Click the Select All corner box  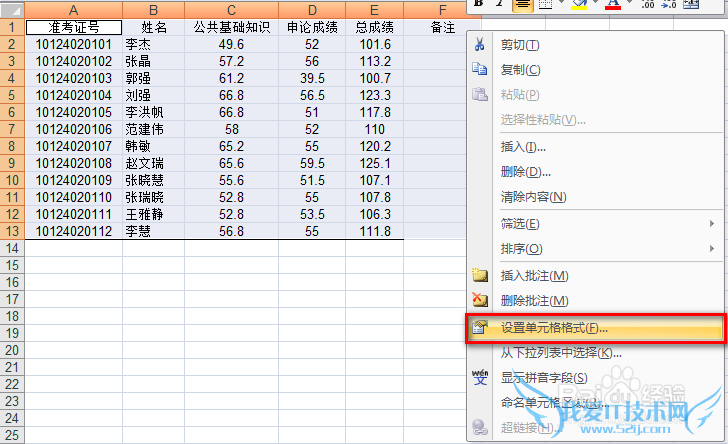tap(12, 10)
